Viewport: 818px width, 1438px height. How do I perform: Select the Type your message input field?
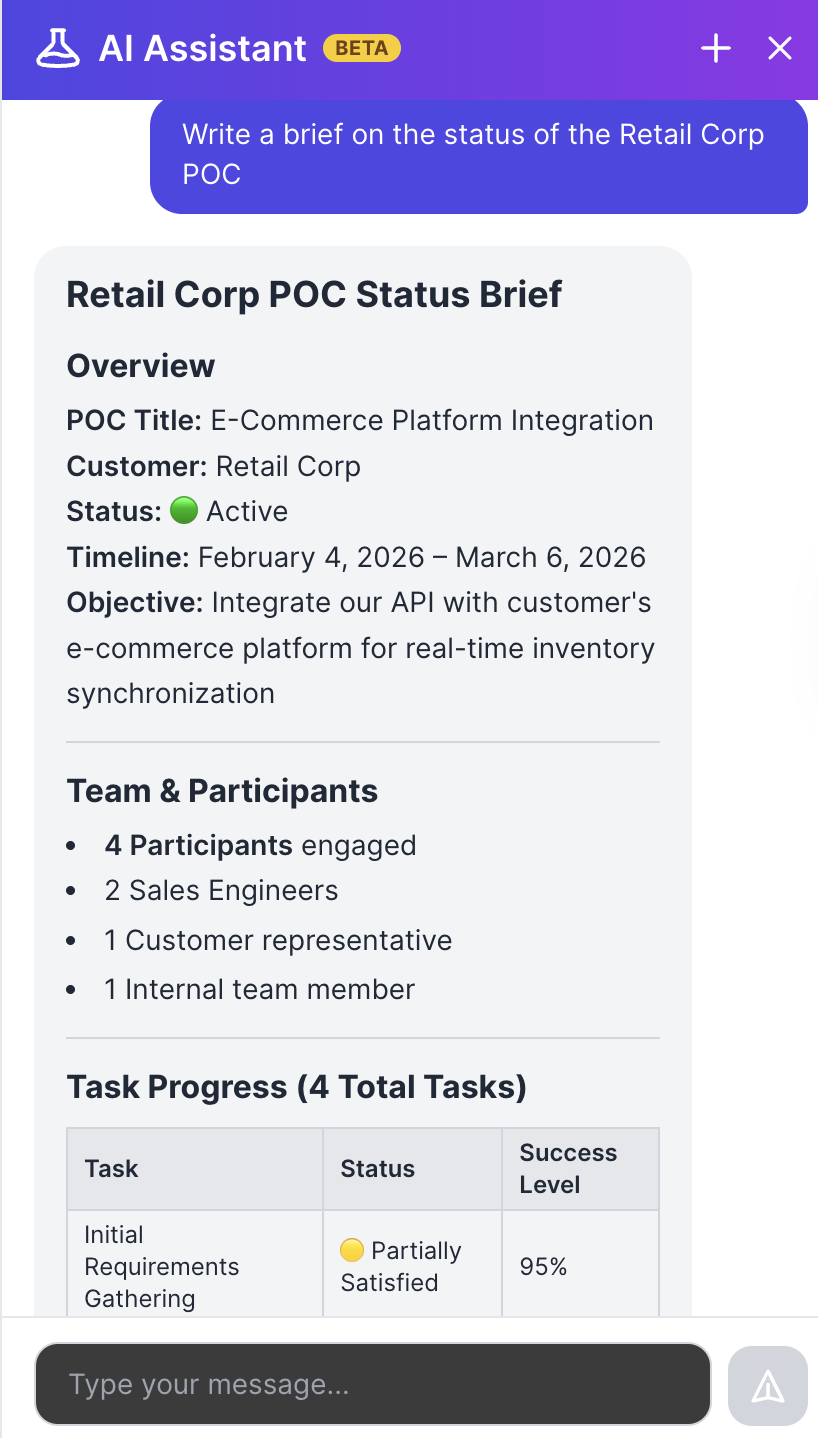[x=372, y=1385]
